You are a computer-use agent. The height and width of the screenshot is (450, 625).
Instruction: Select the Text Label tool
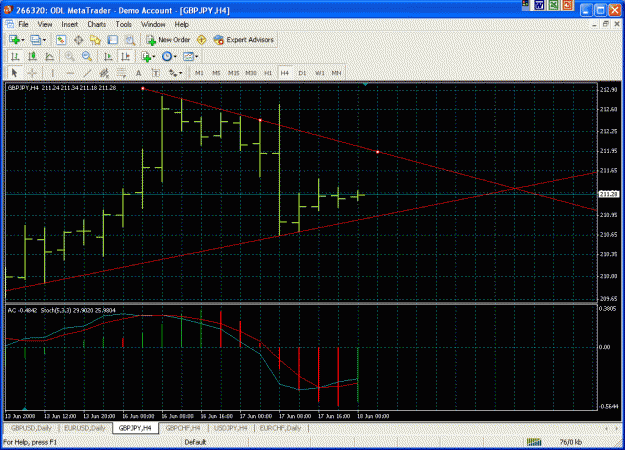(x=156, y=73)
